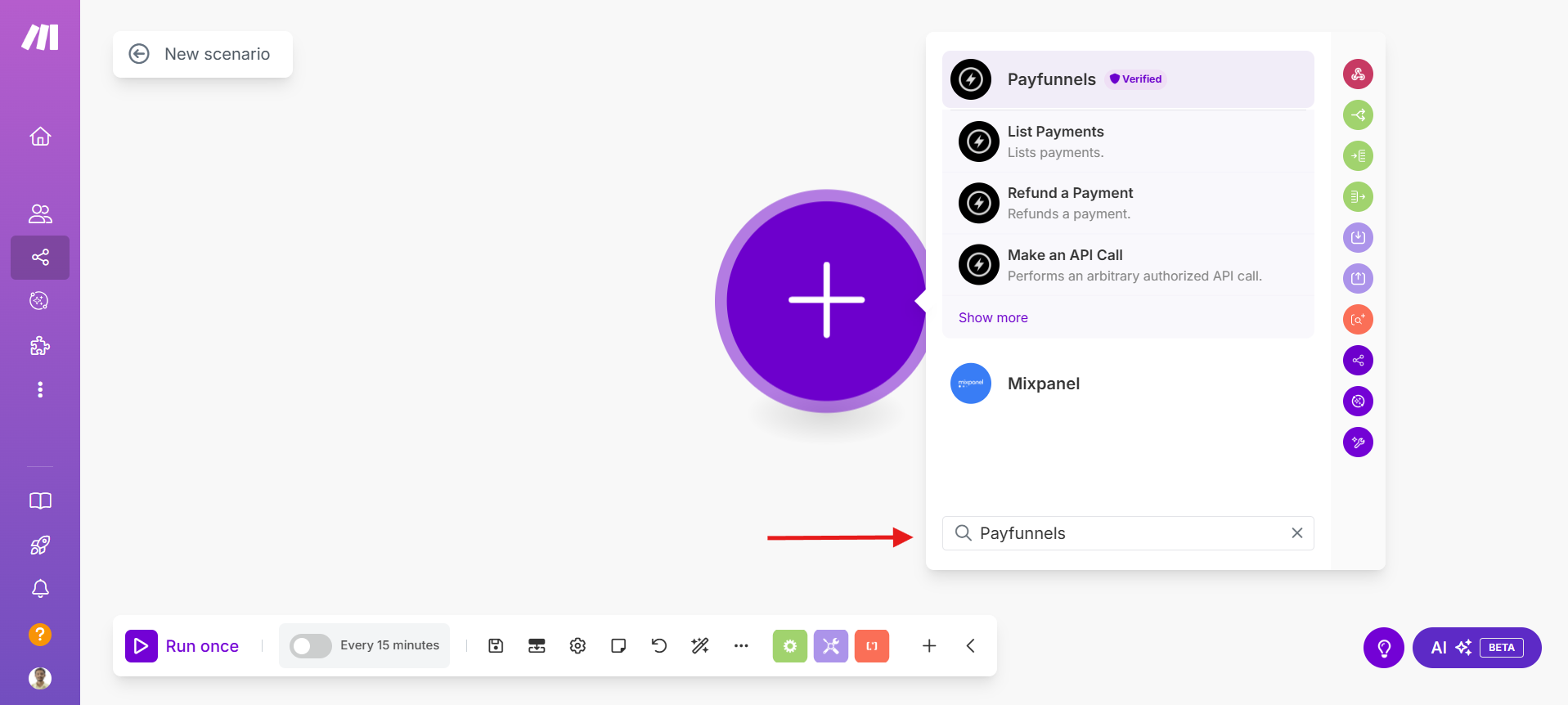Viewport: 1568px width, 705px height.
Task: Open the user profile avatar
Action: pyautogui.click(x=40, y=678)
